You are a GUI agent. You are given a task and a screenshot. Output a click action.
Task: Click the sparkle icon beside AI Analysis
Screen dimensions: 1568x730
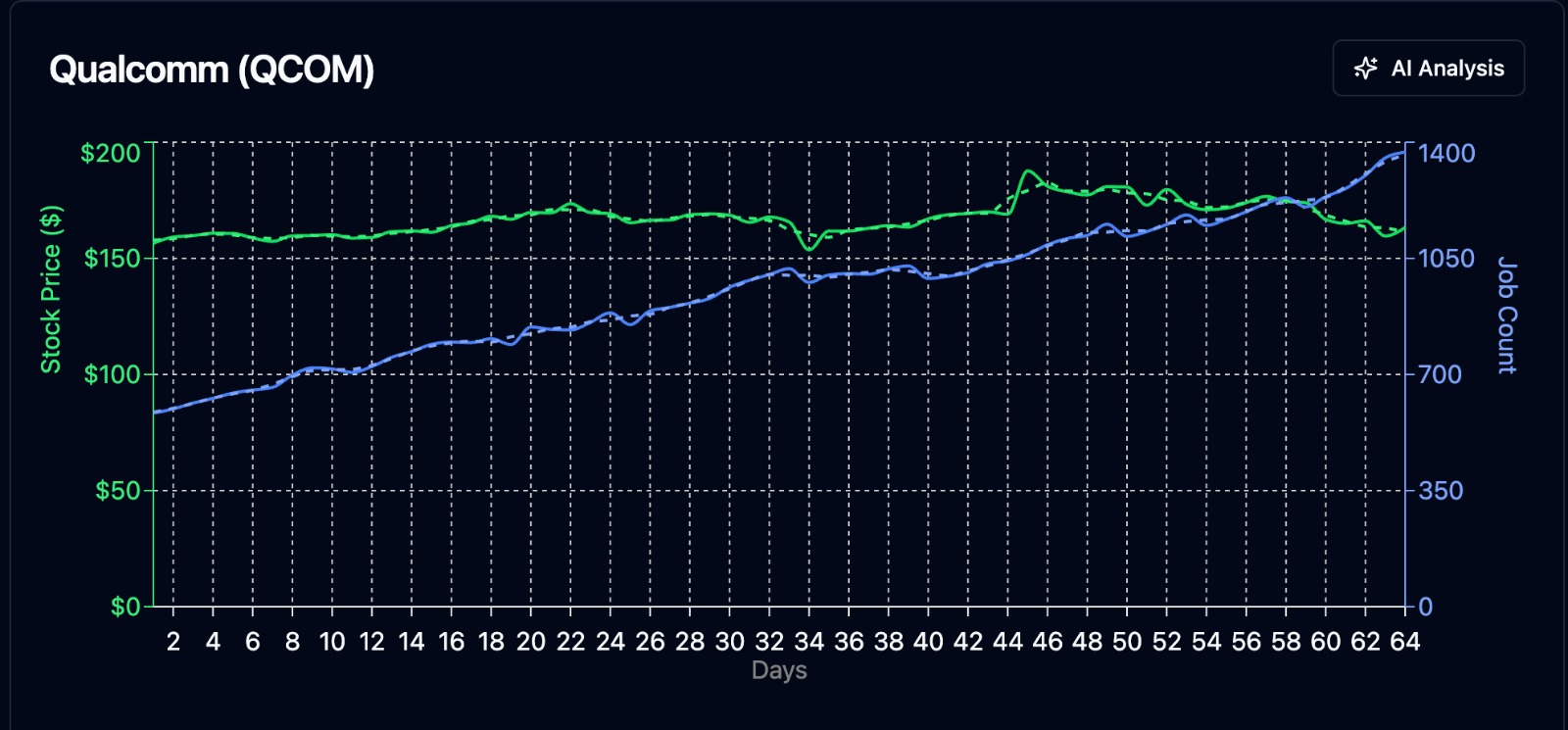[x=1365, y=69]
